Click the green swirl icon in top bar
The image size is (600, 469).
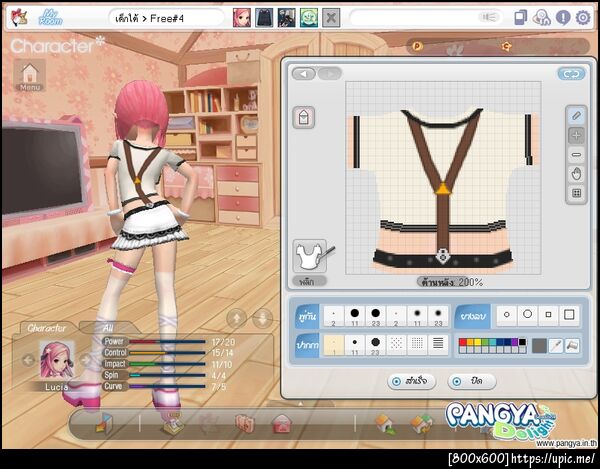pos(308,18)
